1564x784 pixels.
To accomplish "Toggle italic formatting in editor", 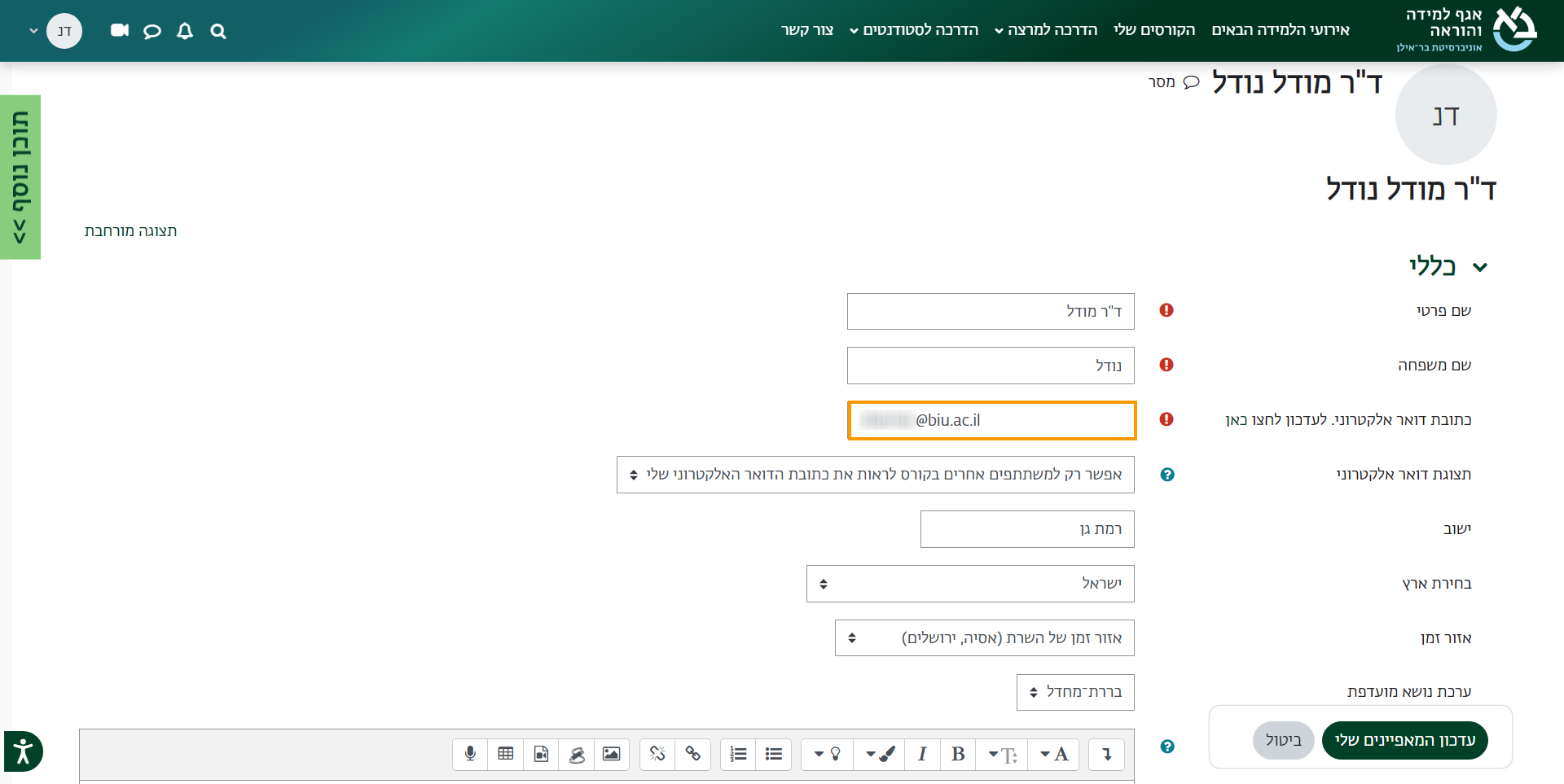I will point(922,754).
